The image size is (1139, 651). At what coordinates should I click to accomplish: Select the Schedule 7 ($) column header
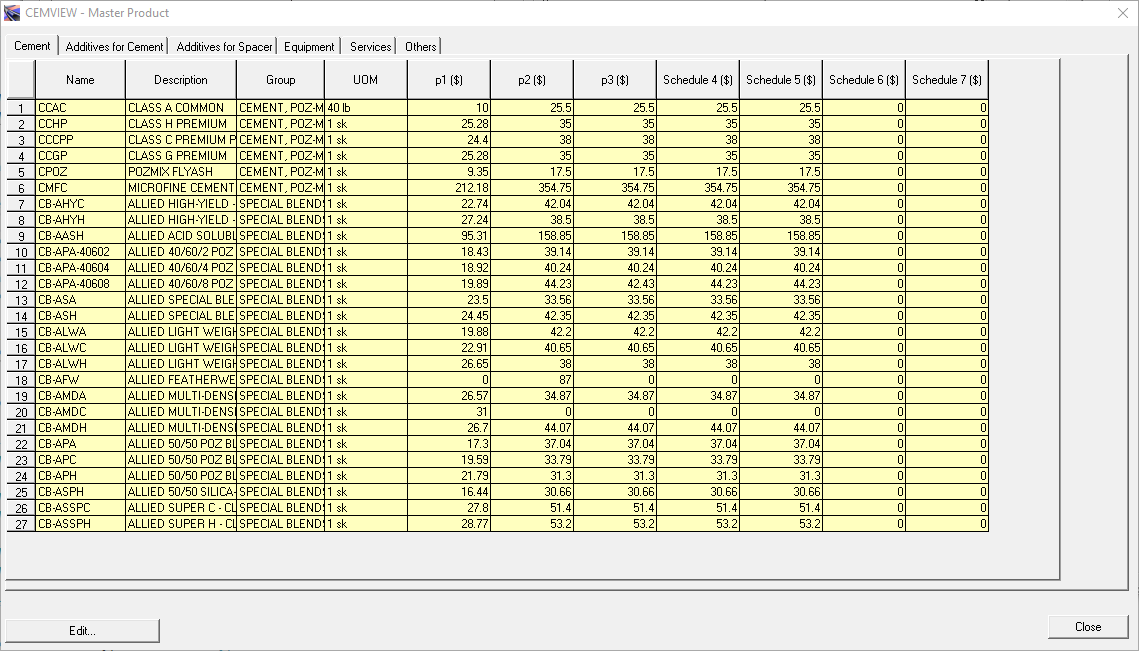[946, 80]
